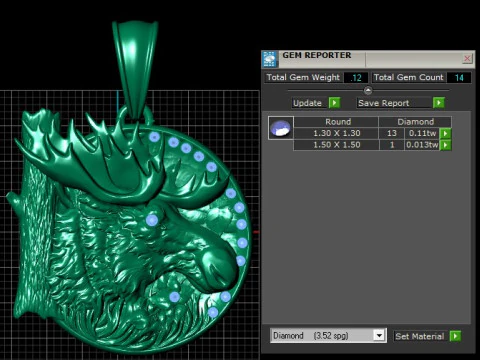This screenshot has height=360, width=480.
Task: Click the 0.013tw weight cell
Action: point(422,145)
